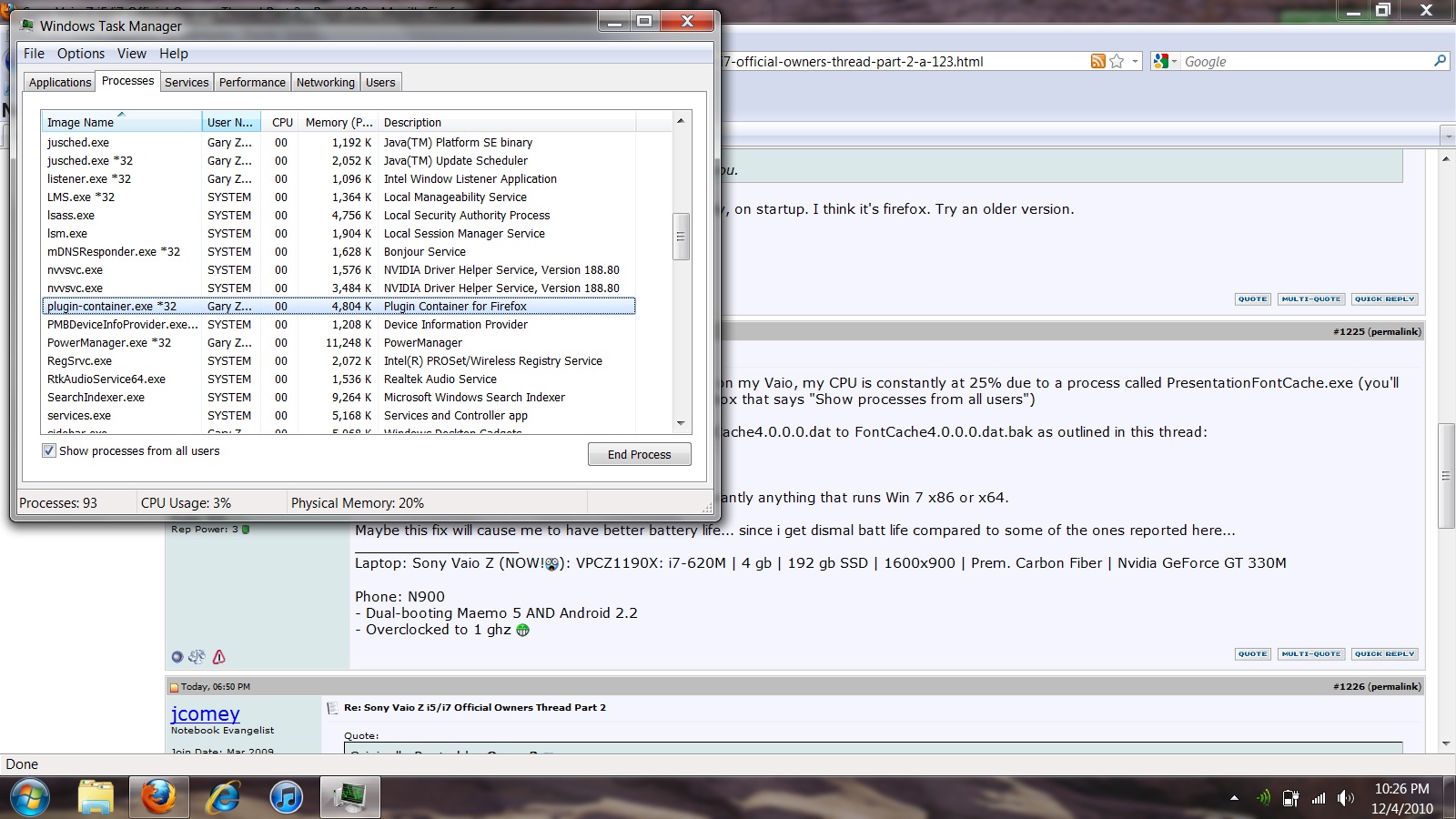Switch to the Performance tab
The height and width of the screenshot is (819, 1456).
pyautogui.click(x=252, y=82)
